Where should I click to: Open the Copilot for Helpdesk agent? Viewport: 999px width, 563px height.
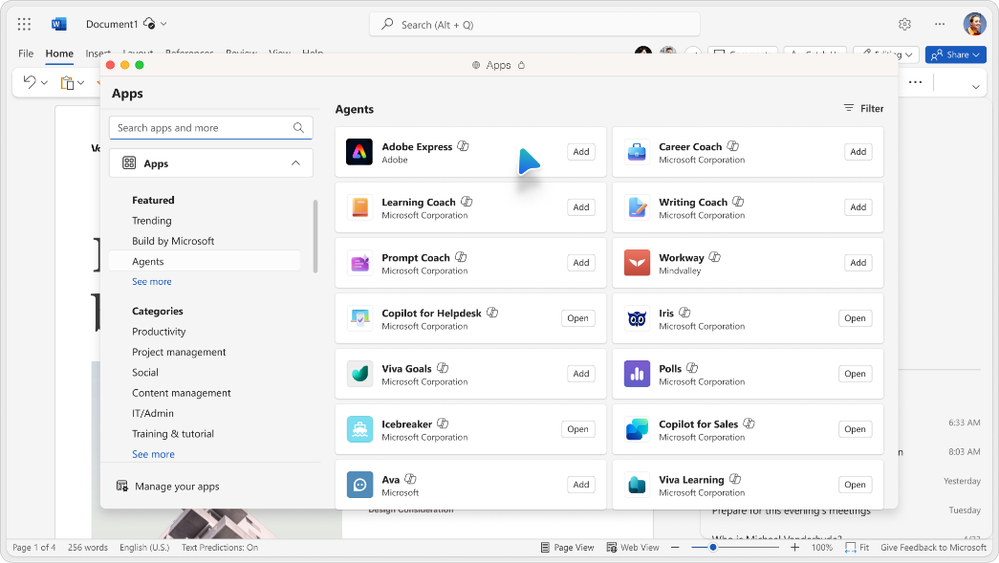577,318
